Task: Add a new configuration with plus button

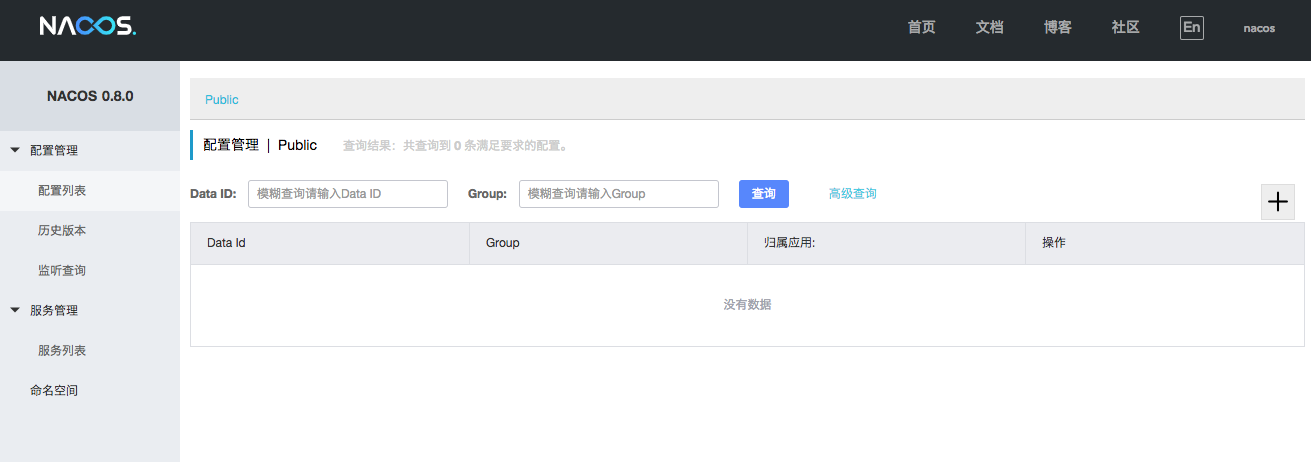Action: click(x=1278, y=202)
